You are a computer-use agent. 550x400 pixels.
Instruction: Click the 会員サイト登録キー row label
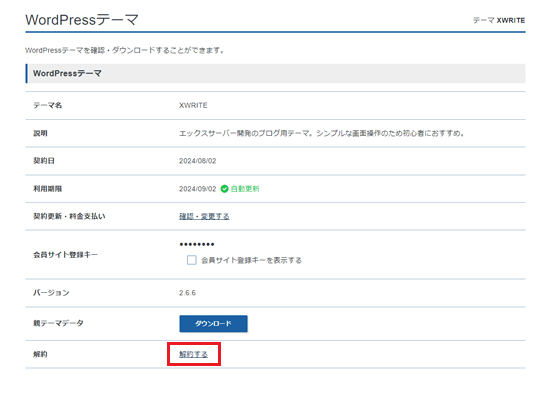[65, 255]
